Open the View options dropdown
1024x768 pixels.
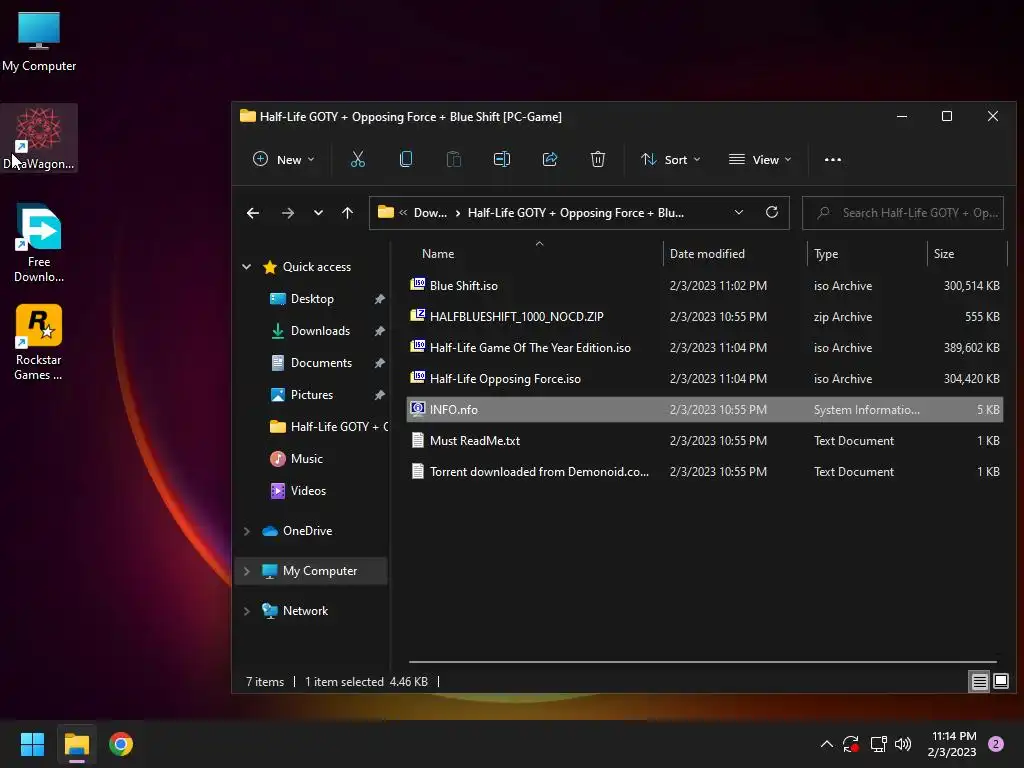pyautogui.click(x=760, y=159)
